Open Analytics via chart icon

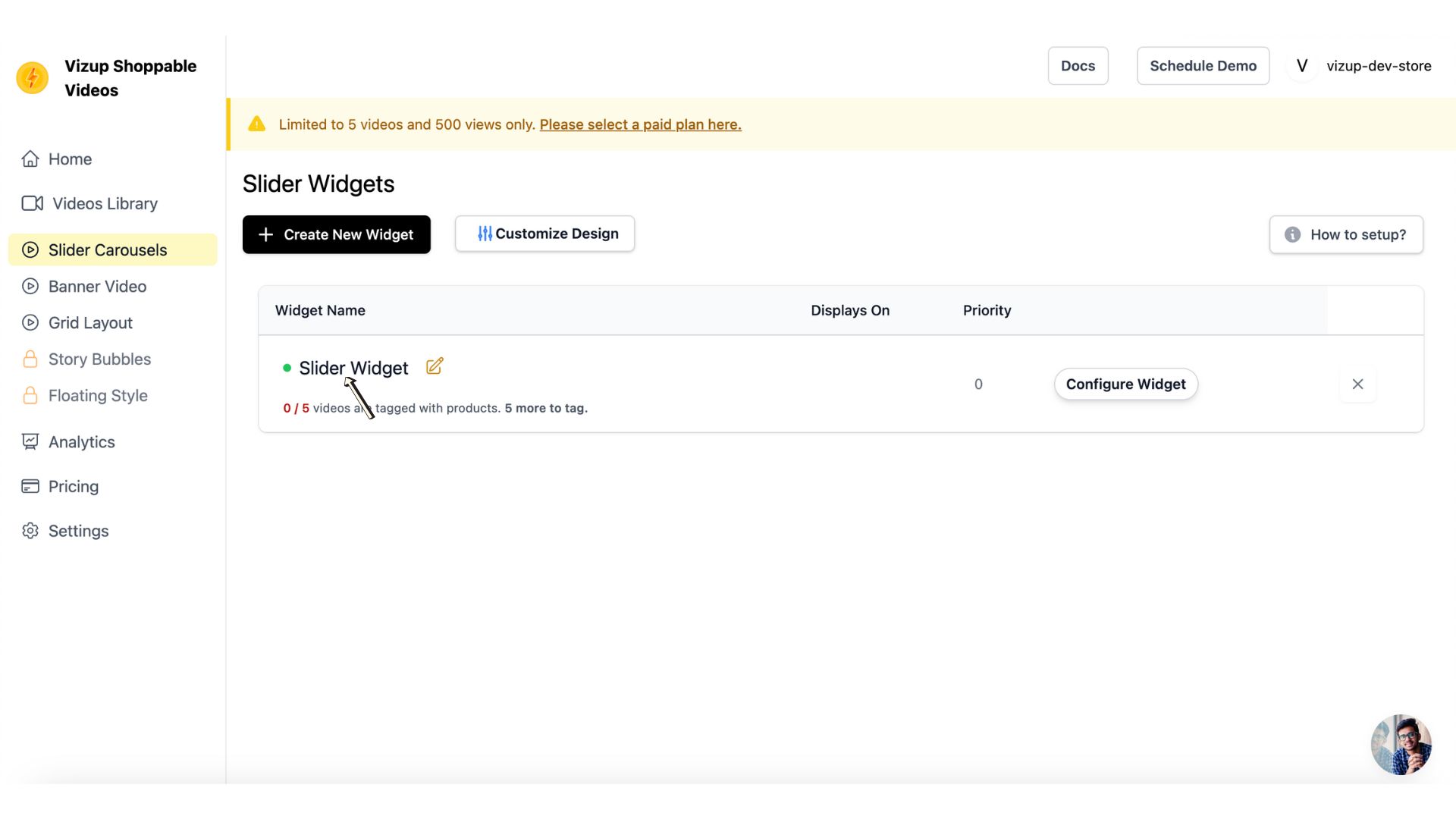[29, 441]
